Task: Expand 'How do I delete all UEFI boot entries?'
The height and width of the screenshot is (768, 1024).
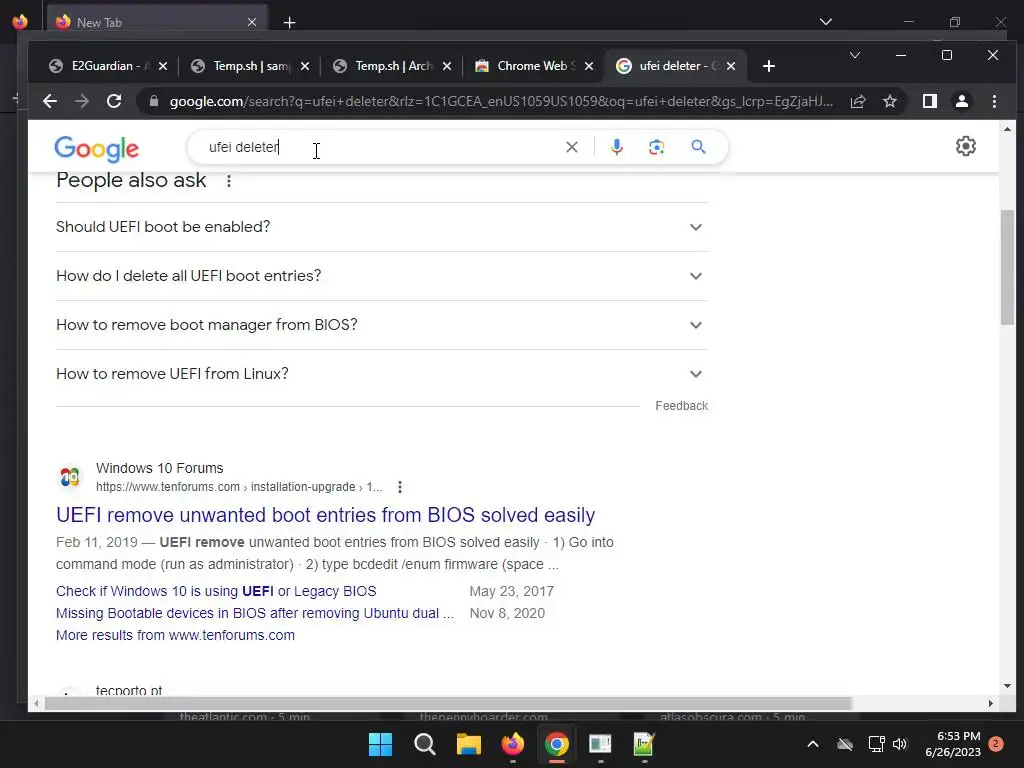Action: click(x=382, y=276)
